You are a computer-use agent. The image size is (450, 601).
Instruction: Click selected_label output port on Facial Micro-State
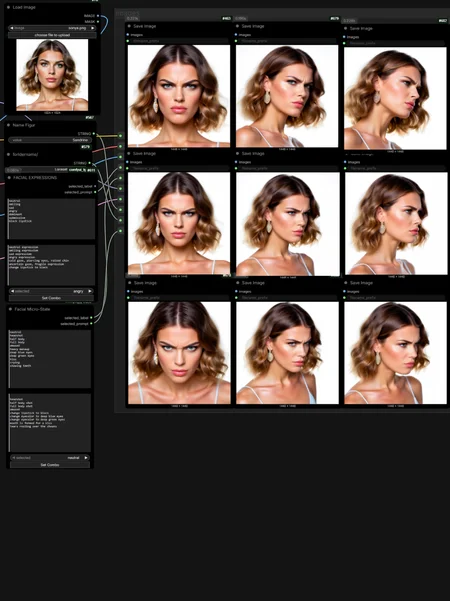click(x=91, y=318)
